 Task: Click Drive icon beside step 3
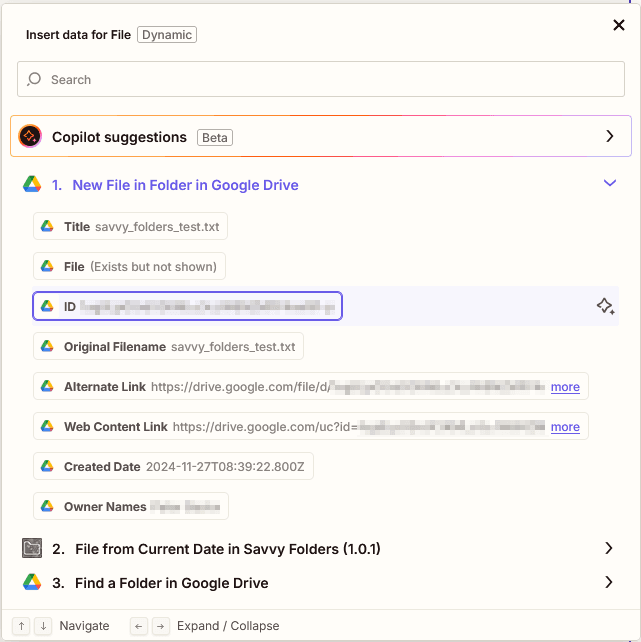pyautogui.click(x=32, y=582)
